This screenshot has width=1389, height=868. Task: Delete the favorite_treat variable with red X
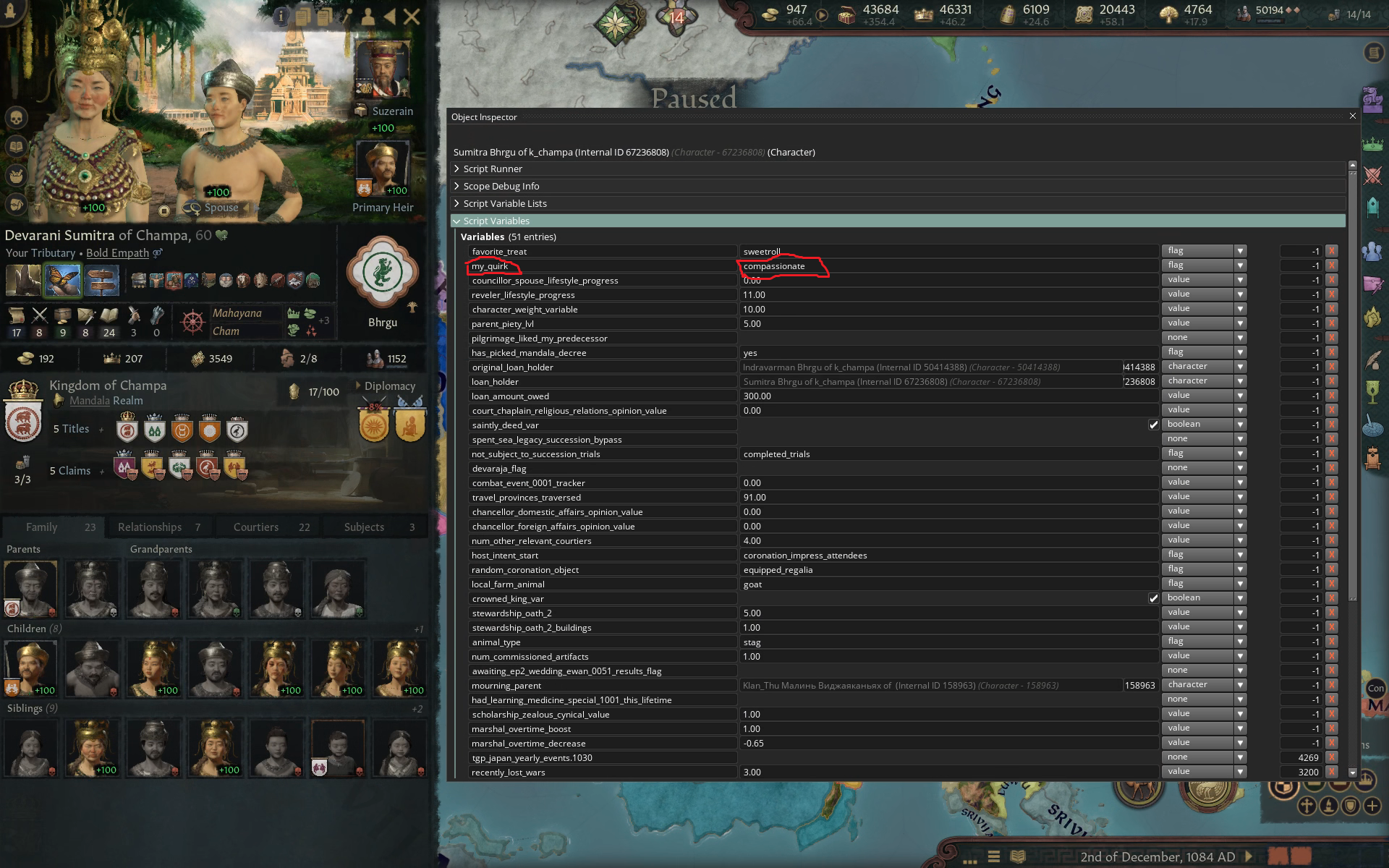[x=1331, y=251]
